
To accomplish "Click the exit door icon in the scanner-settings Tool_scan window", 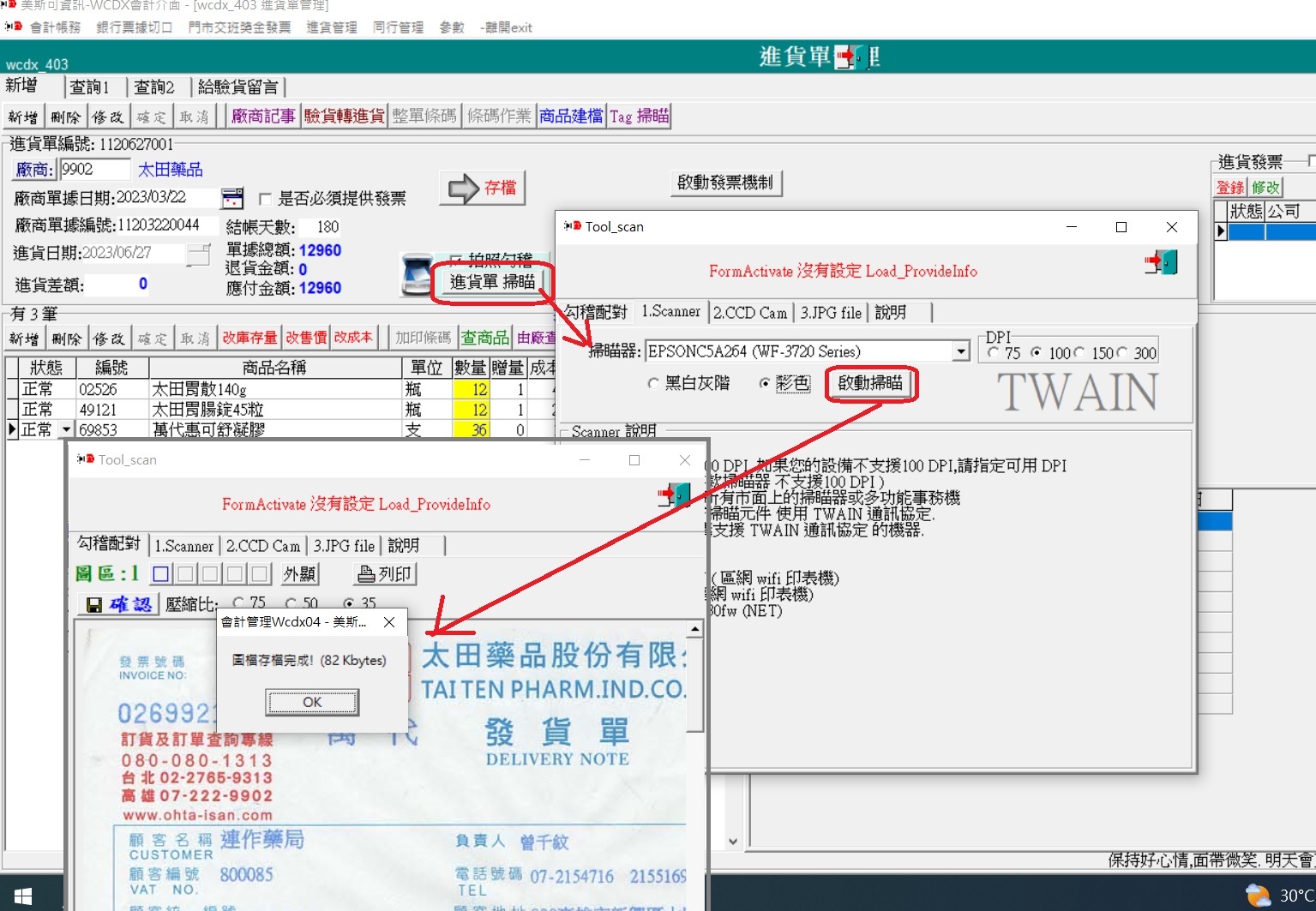I will (x=1162, y=262).
